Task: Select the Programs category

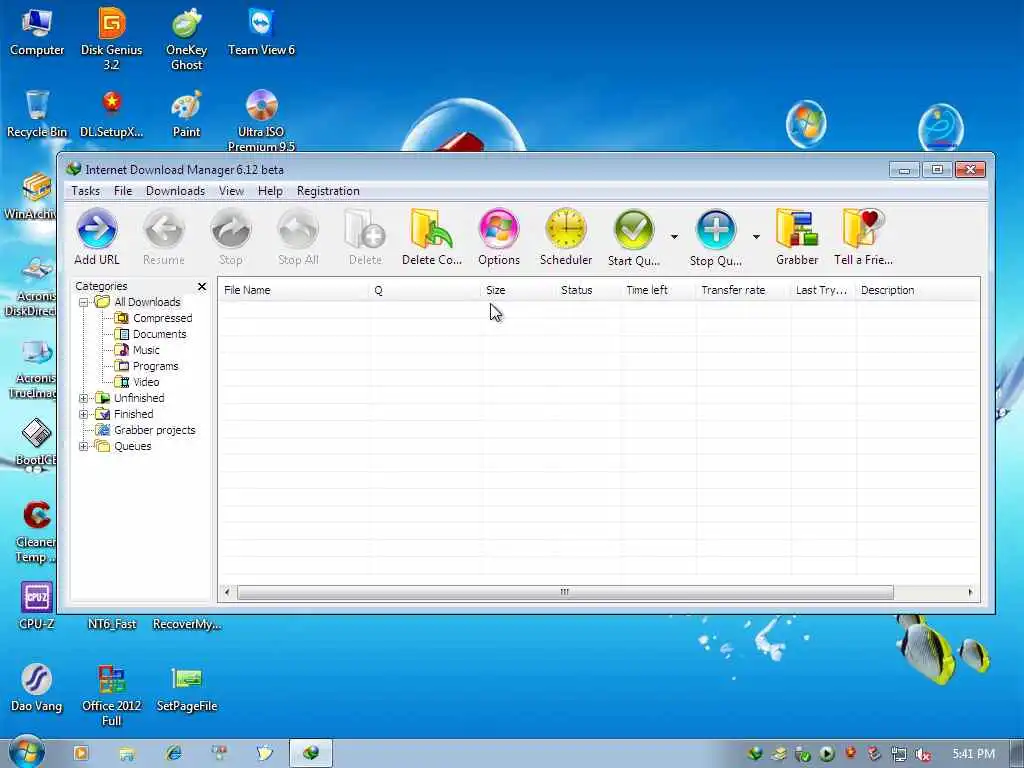Action: tap(155, 366)
